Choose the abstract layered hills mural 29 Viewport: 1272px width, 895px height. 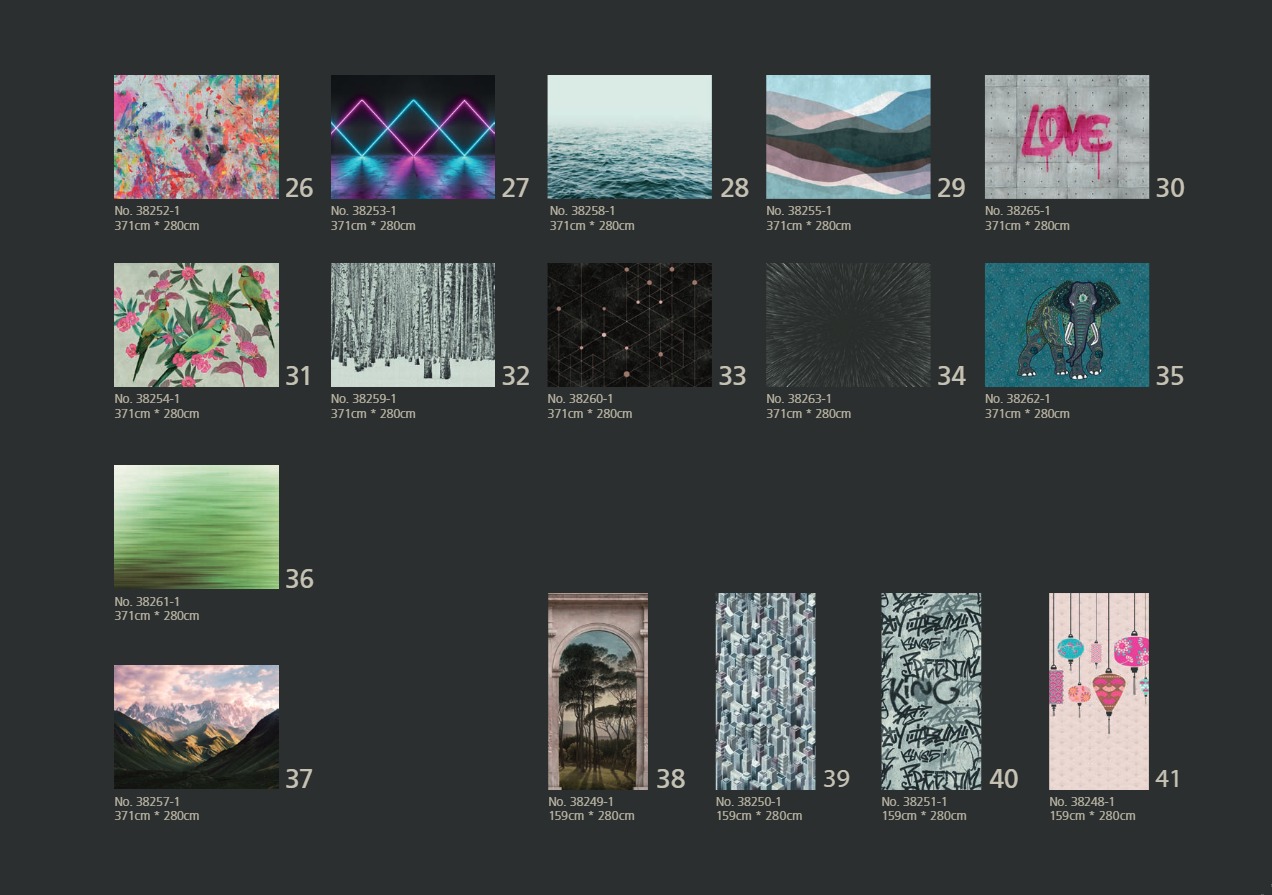[x=848, y=137]
